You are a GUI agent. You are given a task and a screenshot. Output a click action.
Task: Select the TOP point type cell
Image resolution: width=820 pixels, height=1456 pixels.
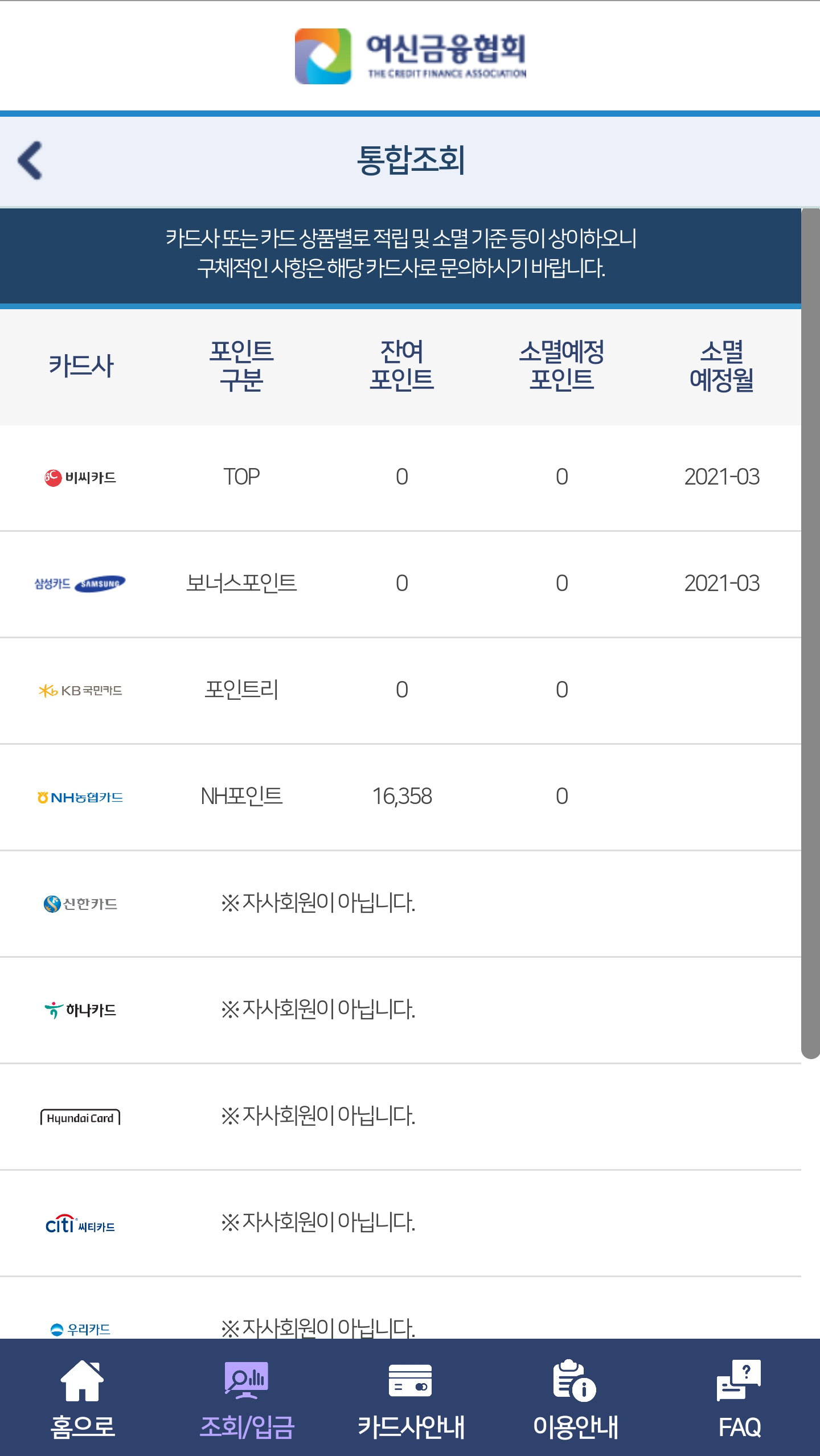point(241,477)
